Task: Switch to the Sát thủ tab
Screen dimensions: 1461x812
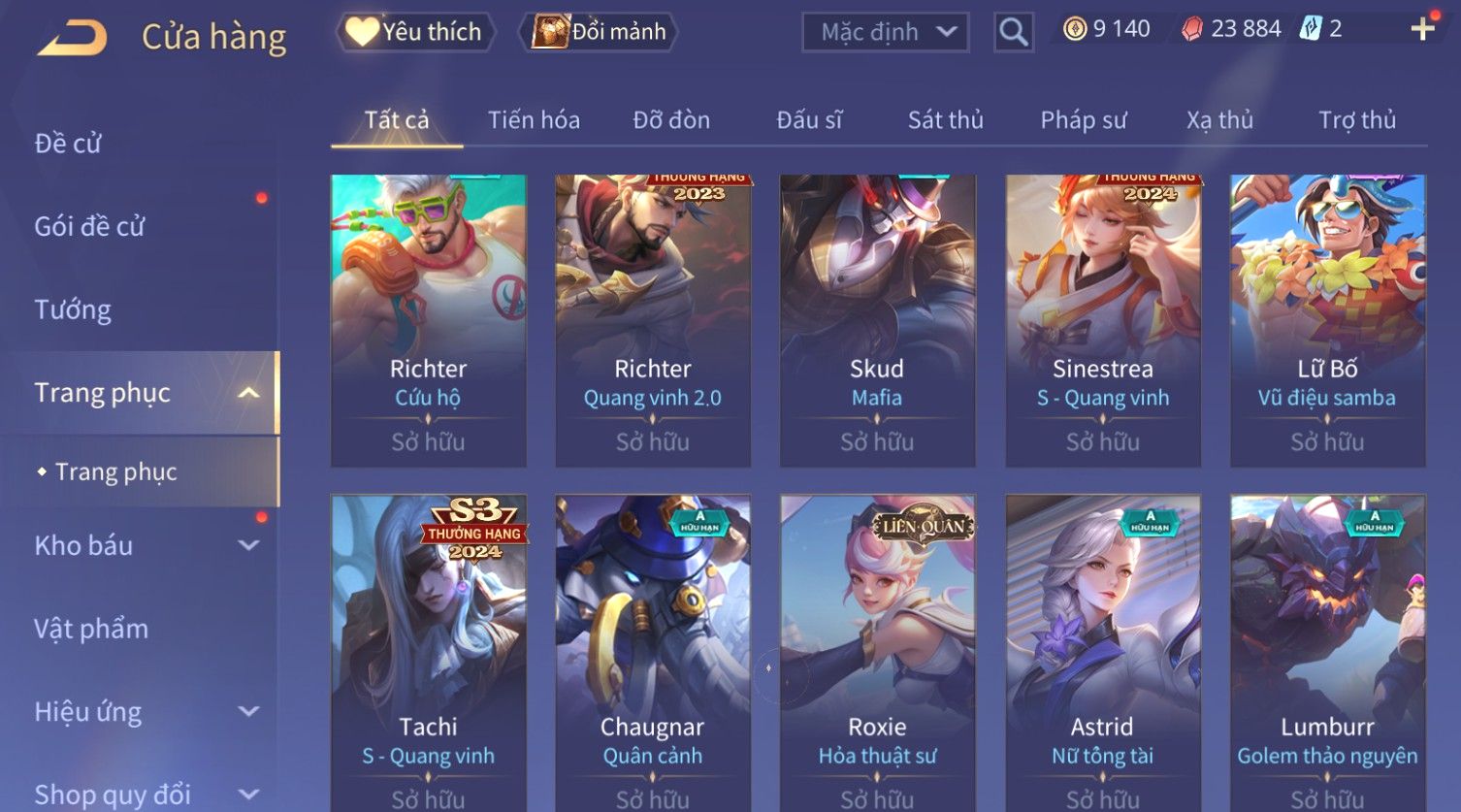Action: [945, 120]
